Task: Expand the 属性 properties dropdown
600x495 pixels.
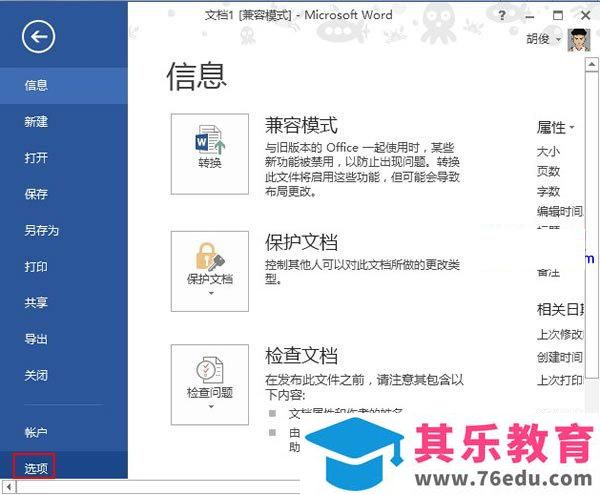Action: pos(556,127)
